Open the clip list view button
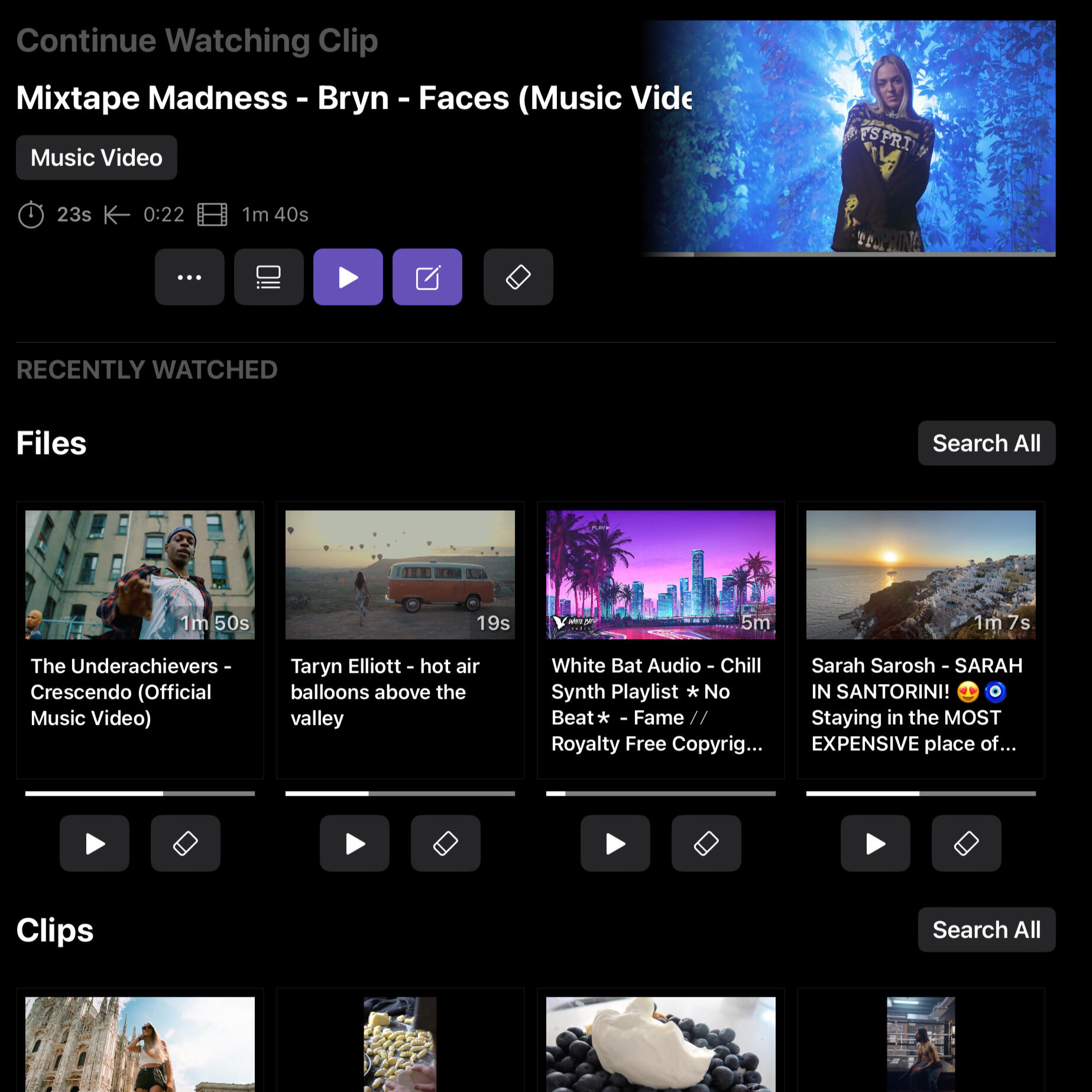The width and height of the screenshot is (1092, 1092). [268, 277]
